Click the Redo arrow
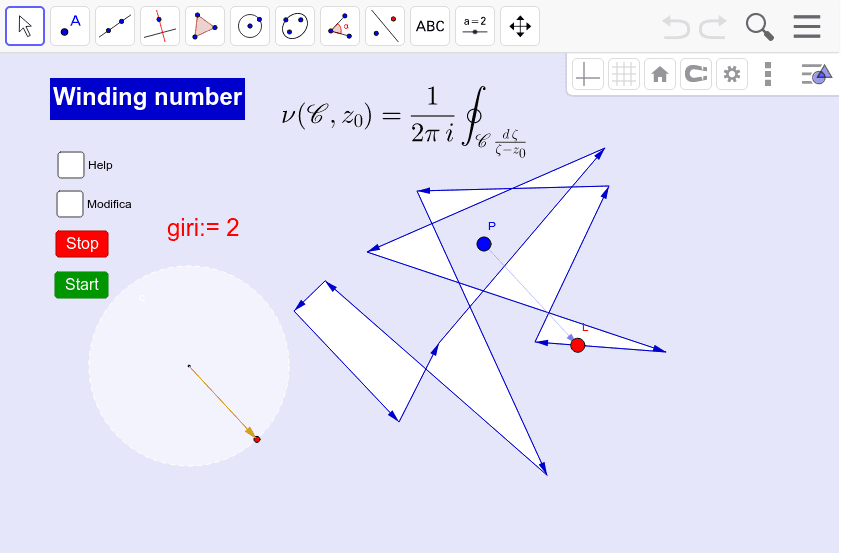 click(x=713, y=27)
